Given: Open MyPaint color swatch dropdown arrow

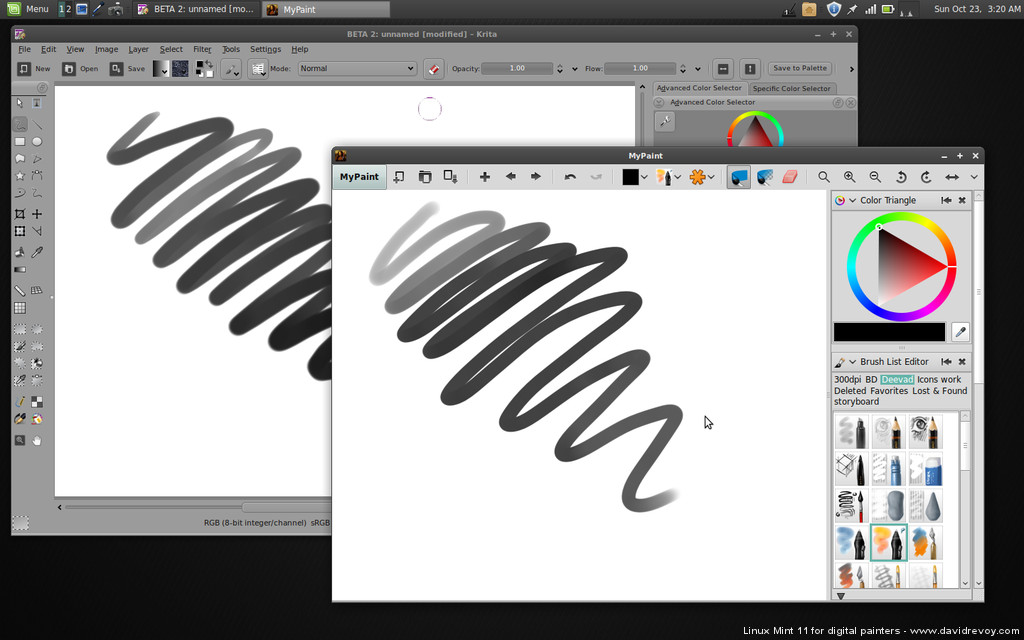Looking at the screenshot, I should (x=644, y=177).
